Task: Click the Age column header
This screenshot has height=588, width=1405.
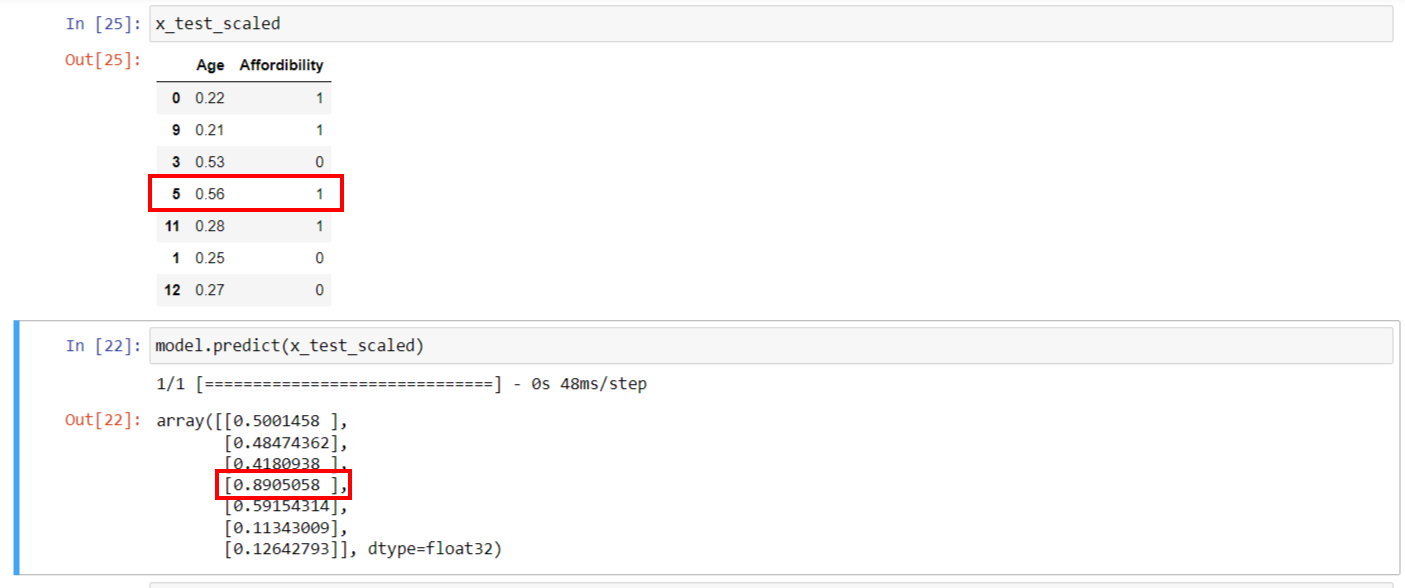Action: pyautogui.click(x=210, y=65)
